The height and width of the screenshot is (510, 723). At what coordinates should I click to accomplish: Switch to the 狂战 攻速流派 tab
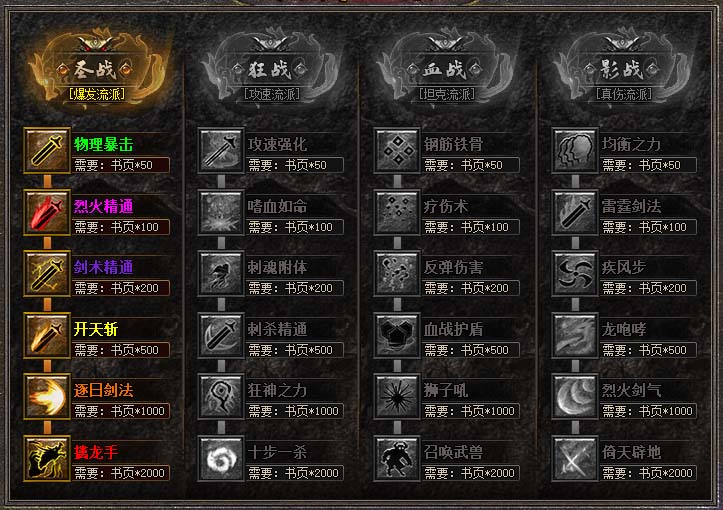[272, 69]
